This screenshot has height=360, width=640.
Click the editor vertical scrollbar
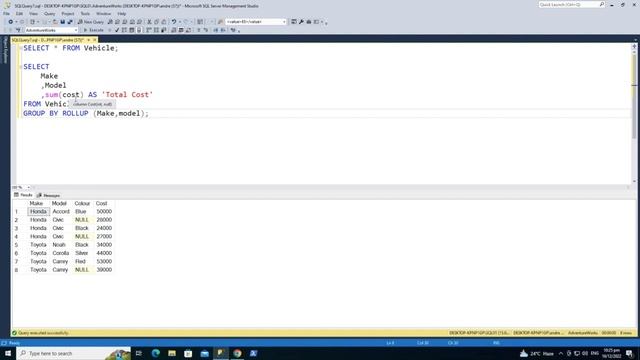pos(634,114)
